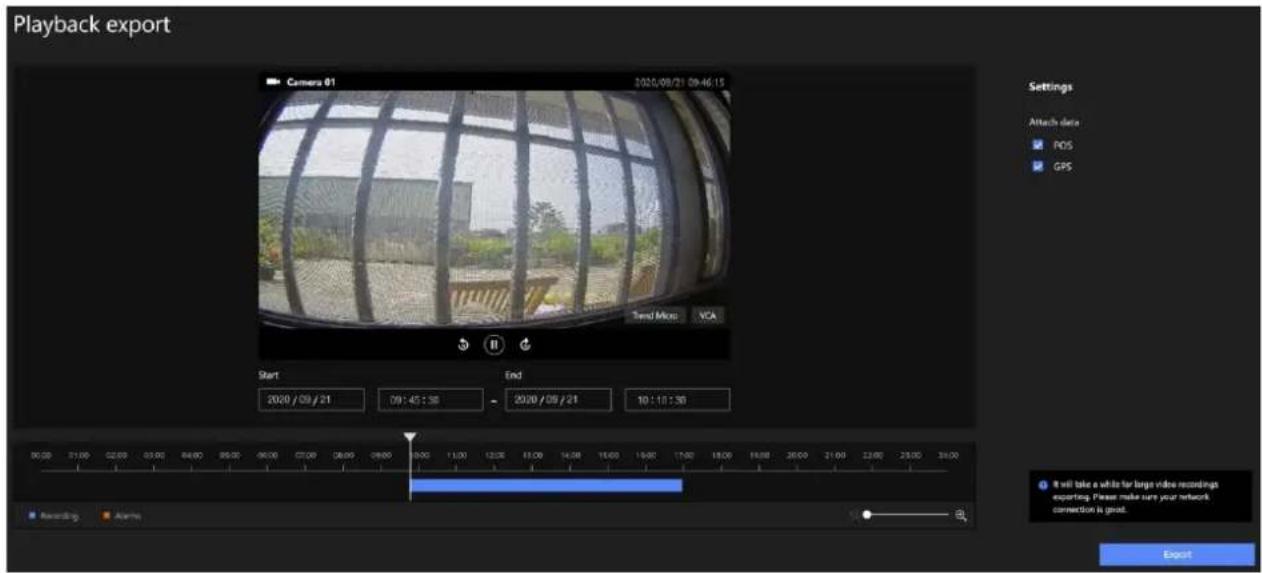The image size is (1262, 573).
Task: Click the Attach data label
Action: tap(1054, 122)
